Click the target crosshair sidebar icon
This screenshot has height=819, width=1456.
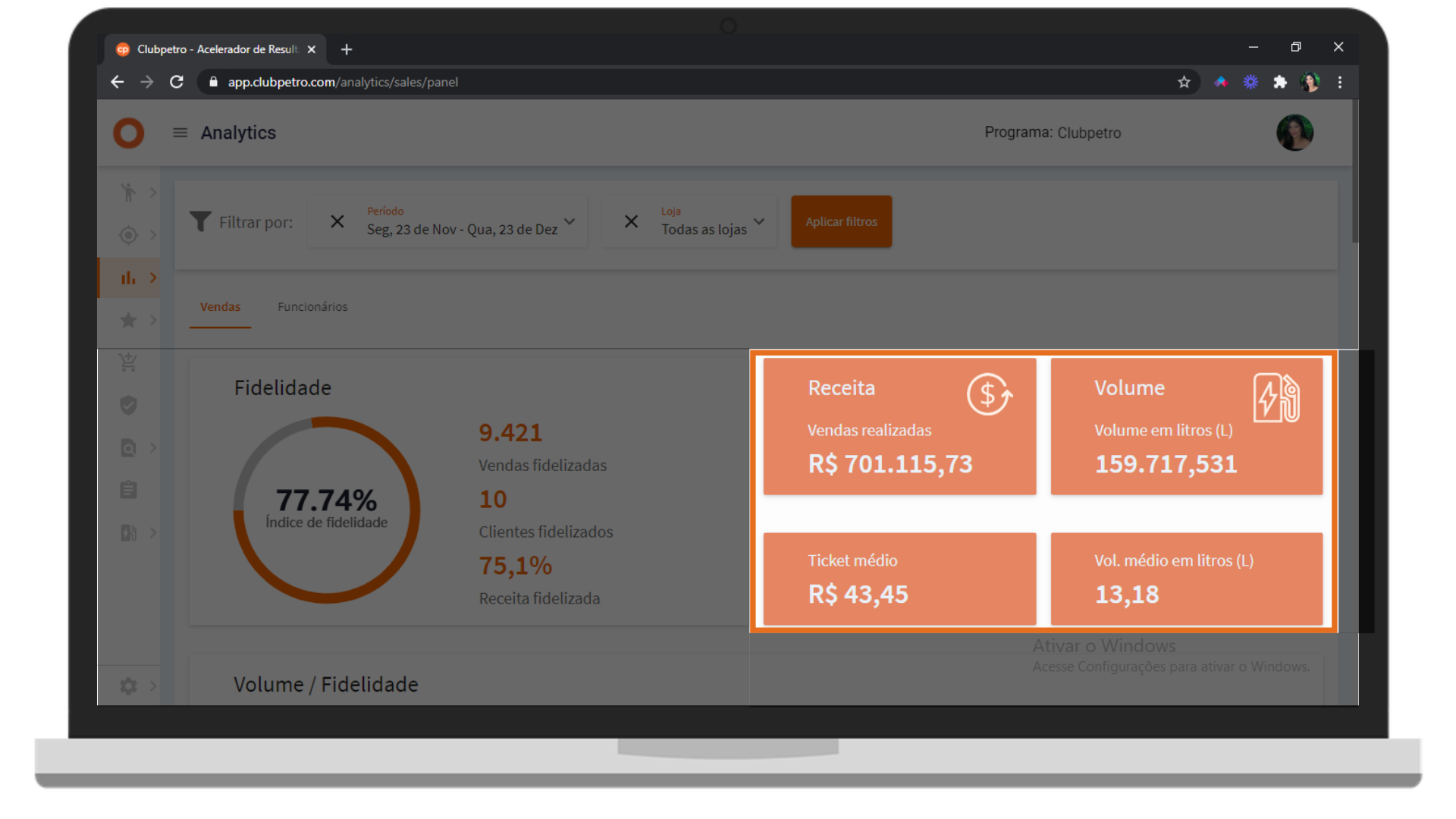tap(128, 235)
